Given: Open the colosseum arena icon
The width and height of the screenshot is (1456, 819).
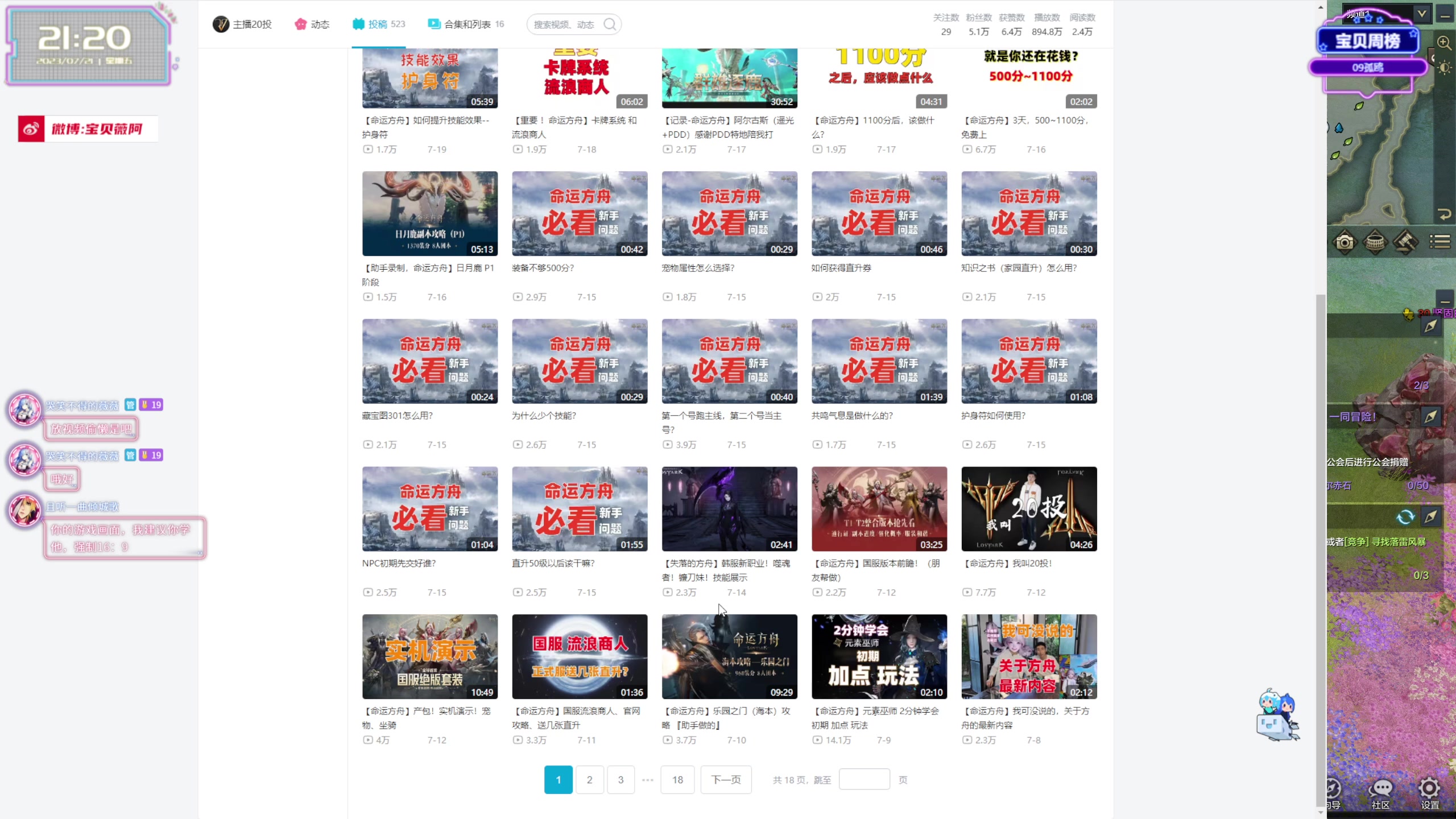Looking at the screenshot, I should point(1375,242).
